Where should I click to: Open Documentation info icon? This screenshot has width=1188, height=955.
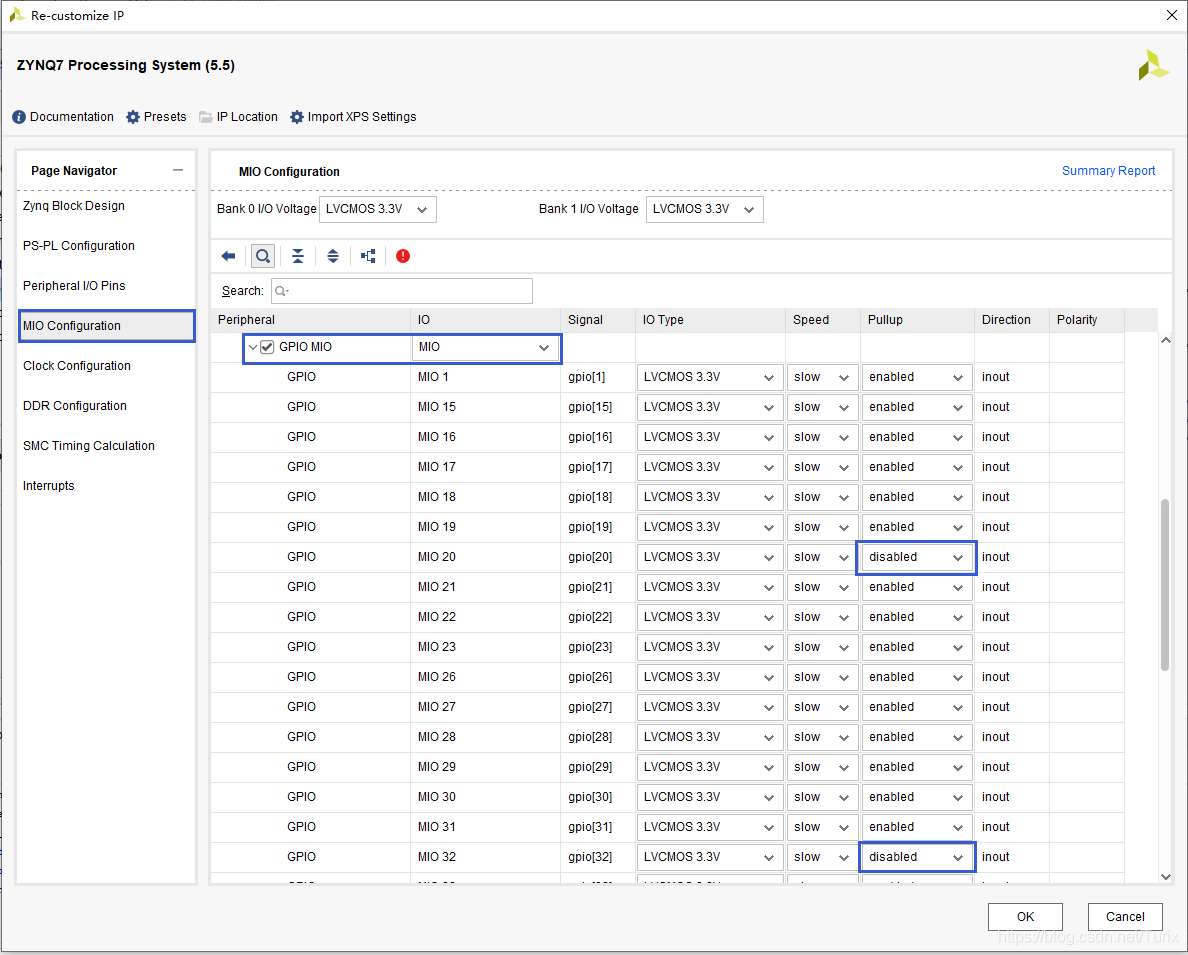pyautogui.click(x=19, y=117)
